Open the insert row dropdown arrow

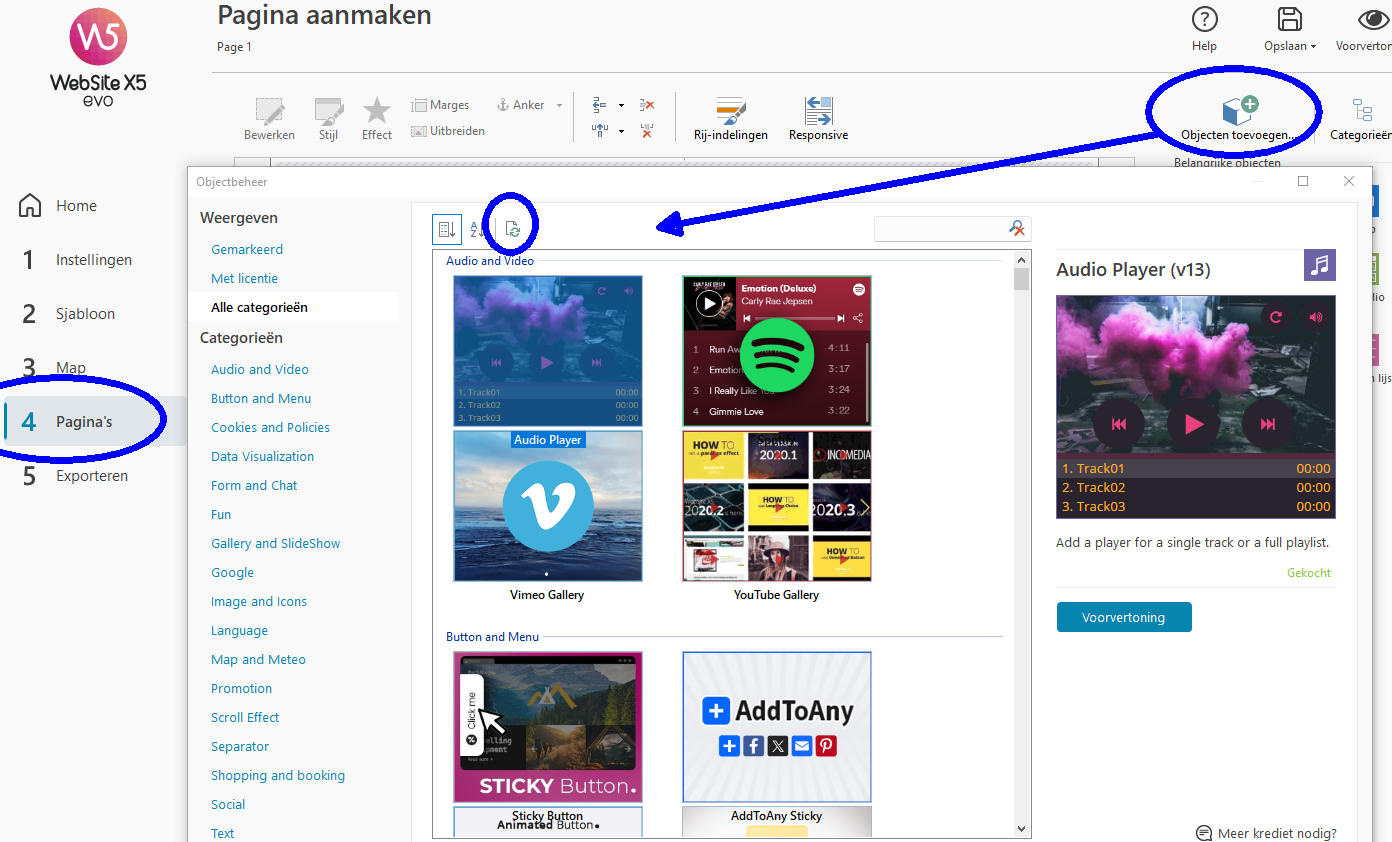[621, 105]
